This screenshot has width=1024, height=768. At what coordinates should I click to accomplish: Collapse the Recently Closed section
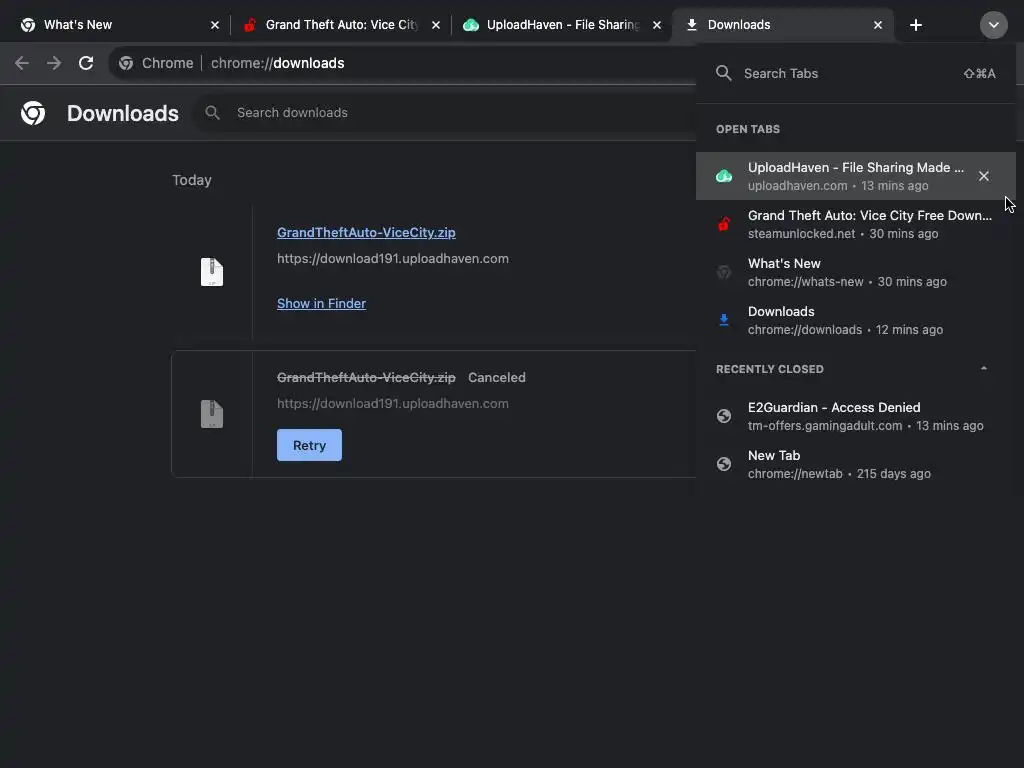pos(984,369)
